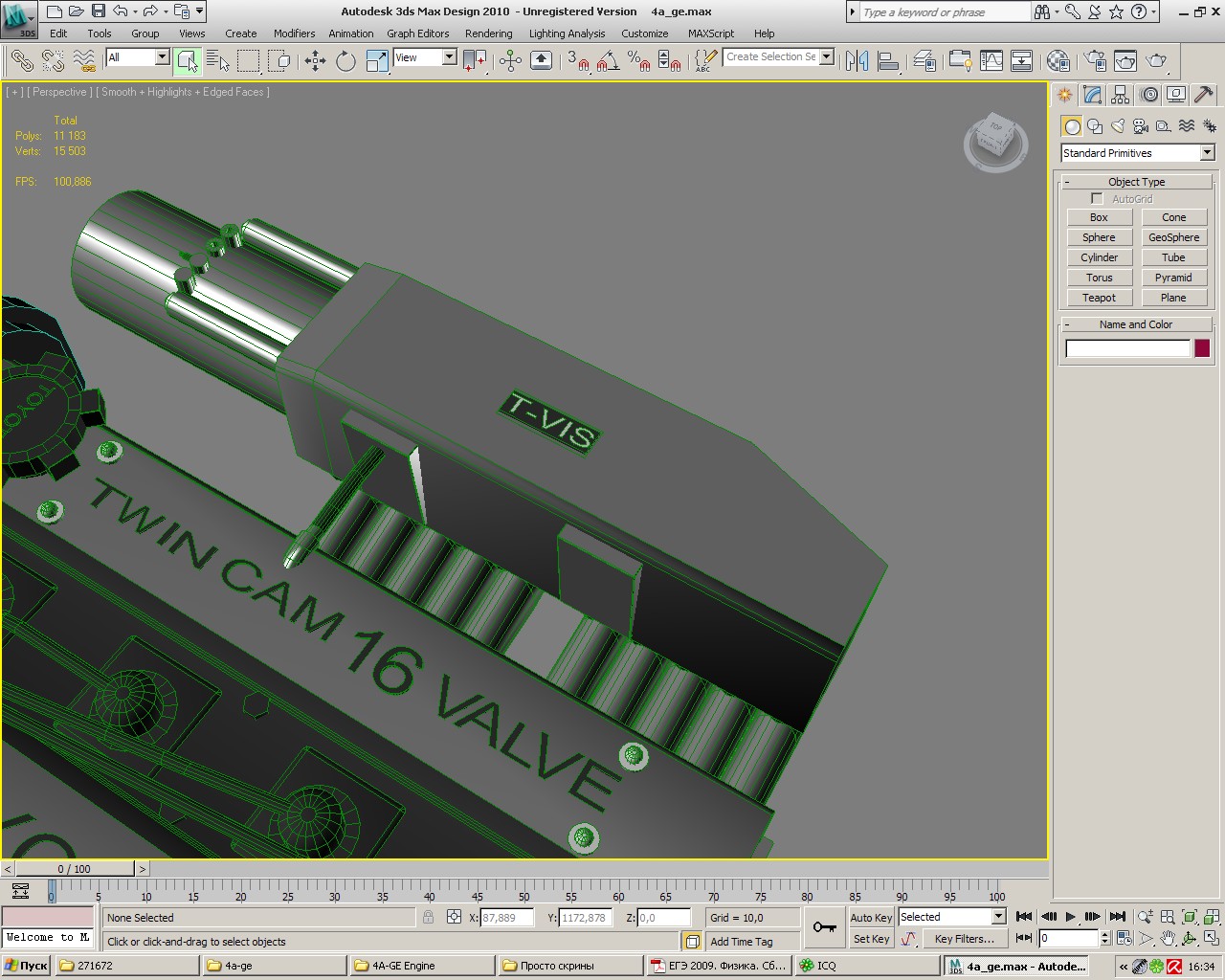Open the Rendering menu

(x=488, y=33)
